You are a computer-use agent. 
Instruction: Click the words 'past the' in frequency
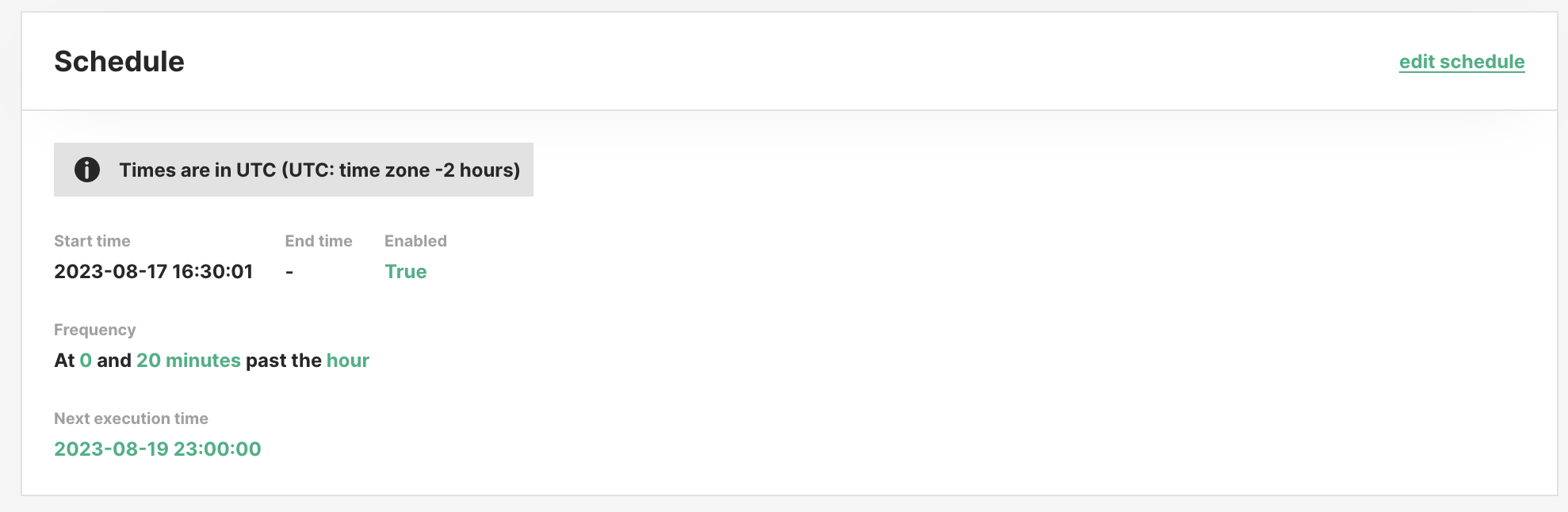(x=283, y=361)
